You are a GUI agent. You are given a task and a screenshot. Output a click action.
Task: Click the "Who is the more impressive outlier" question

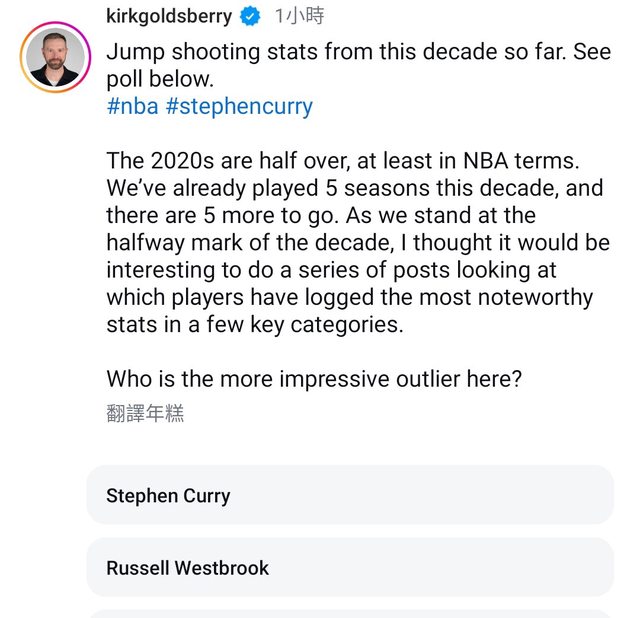click(314, 380)
